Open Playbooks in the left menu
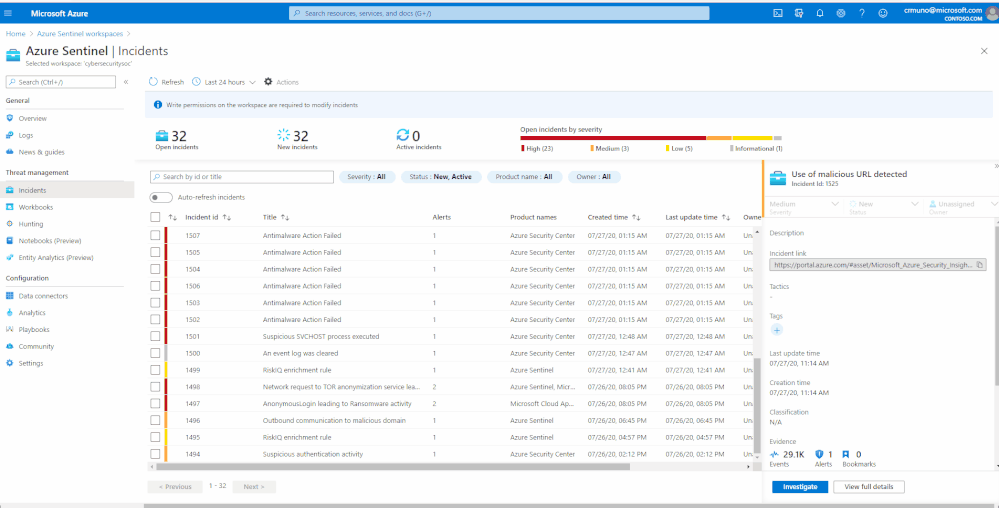This screenshot has height=508, width=999. point(34,330)
